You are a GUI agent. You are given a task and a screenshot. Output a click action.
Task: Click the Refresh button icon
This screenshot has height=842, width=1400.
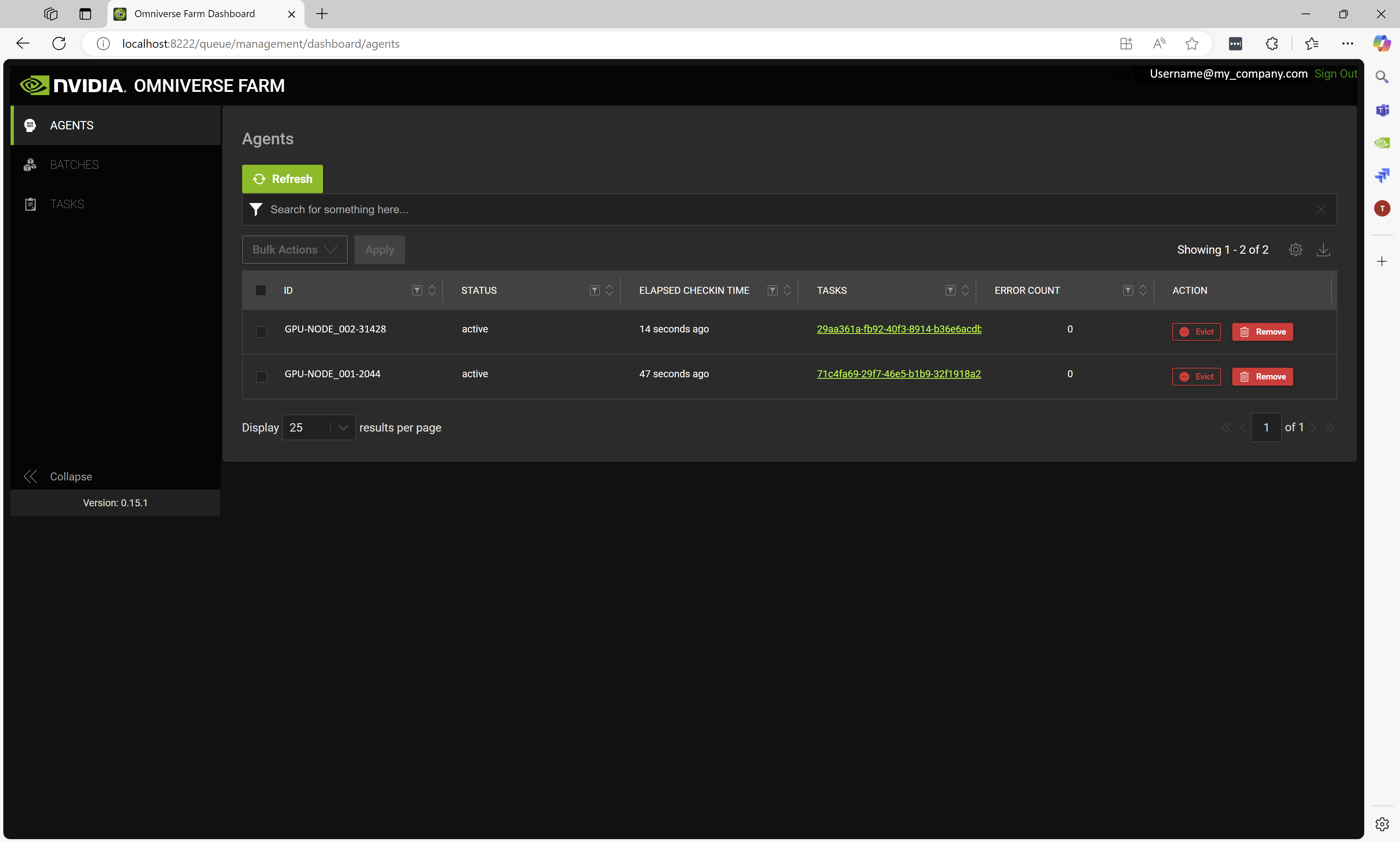260,178
